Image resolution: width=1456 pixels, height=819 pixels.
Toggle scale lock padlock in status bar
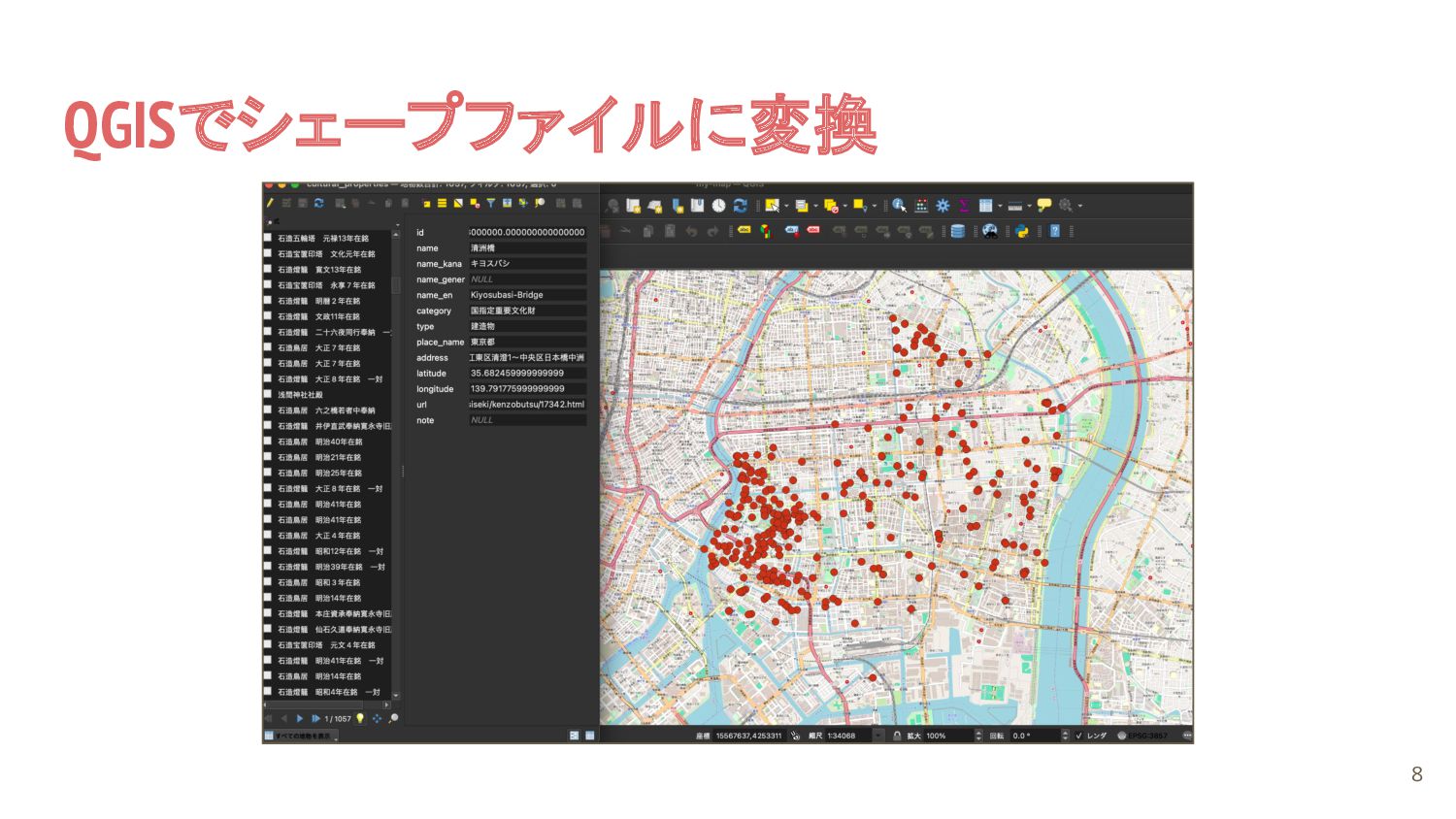coord(897,736)
